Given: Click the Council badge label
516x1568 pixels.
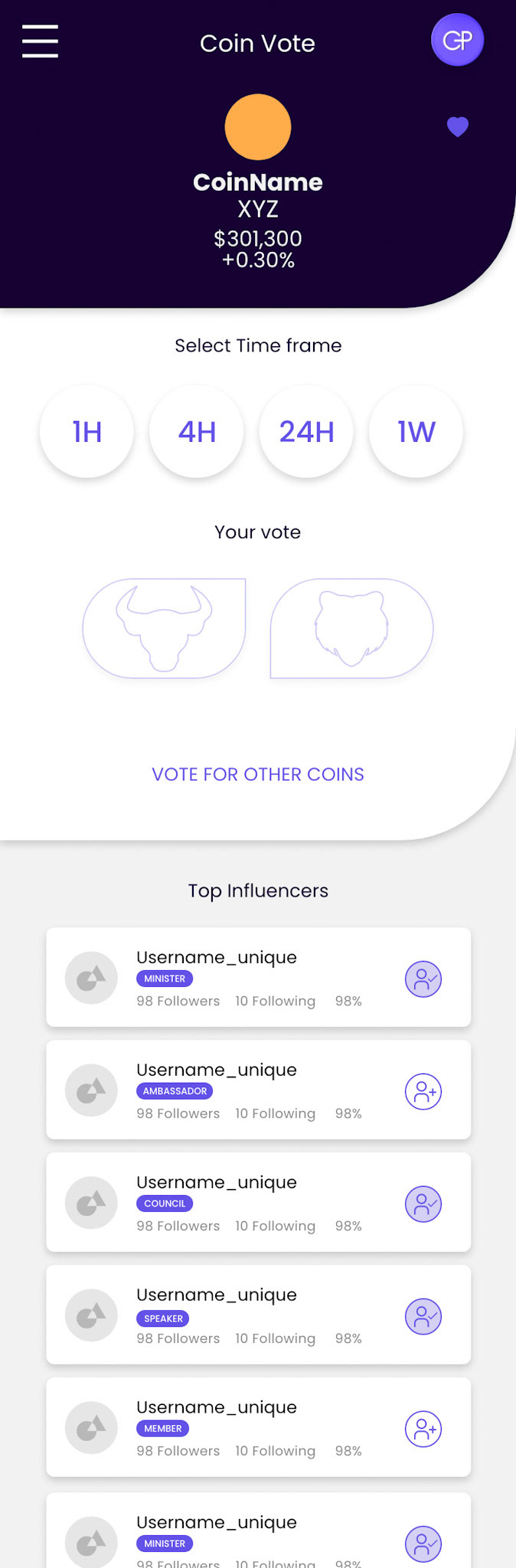Looking at the screenshot, I should (165, 1204).
